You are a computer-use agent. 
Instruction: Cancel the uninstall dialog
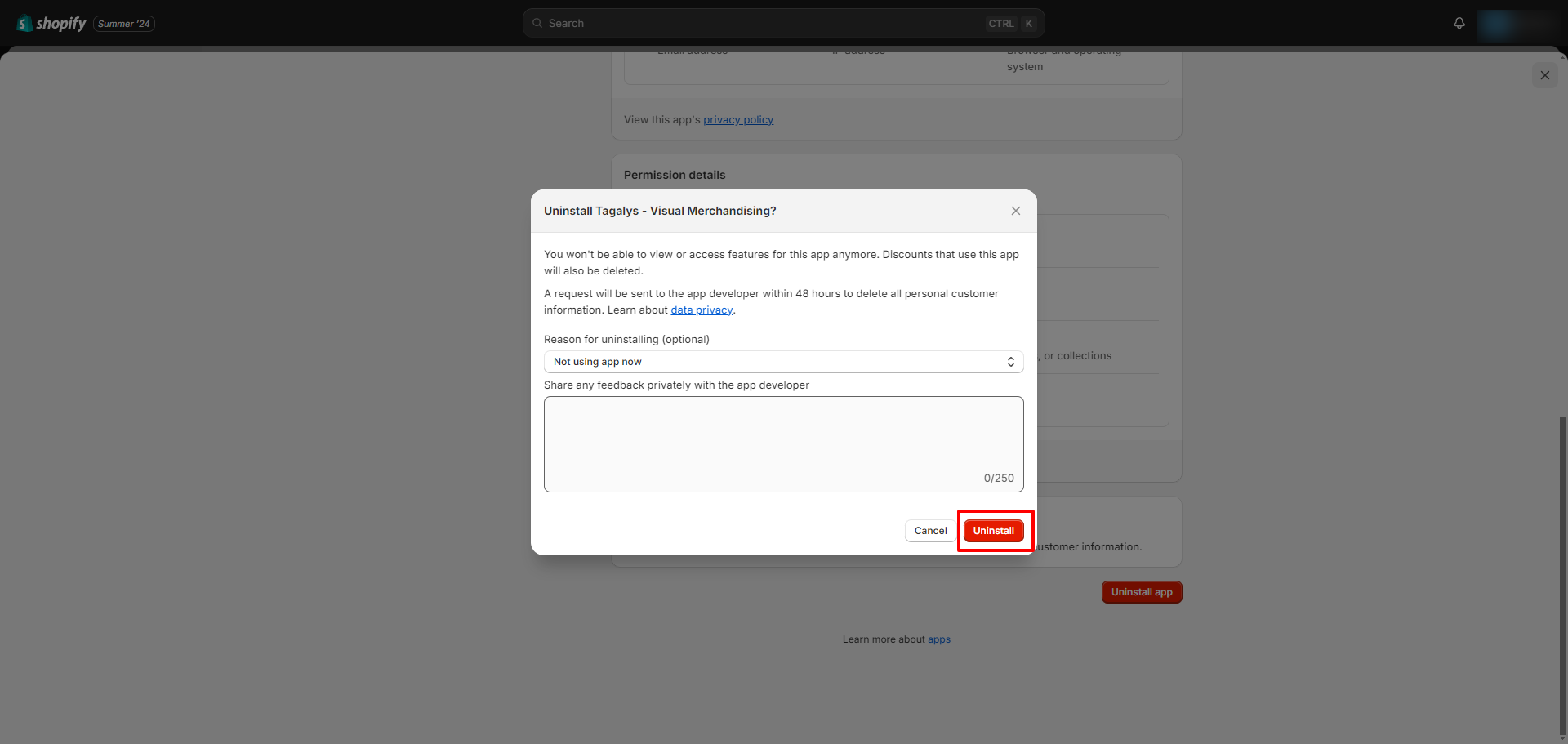click(931, 531)
